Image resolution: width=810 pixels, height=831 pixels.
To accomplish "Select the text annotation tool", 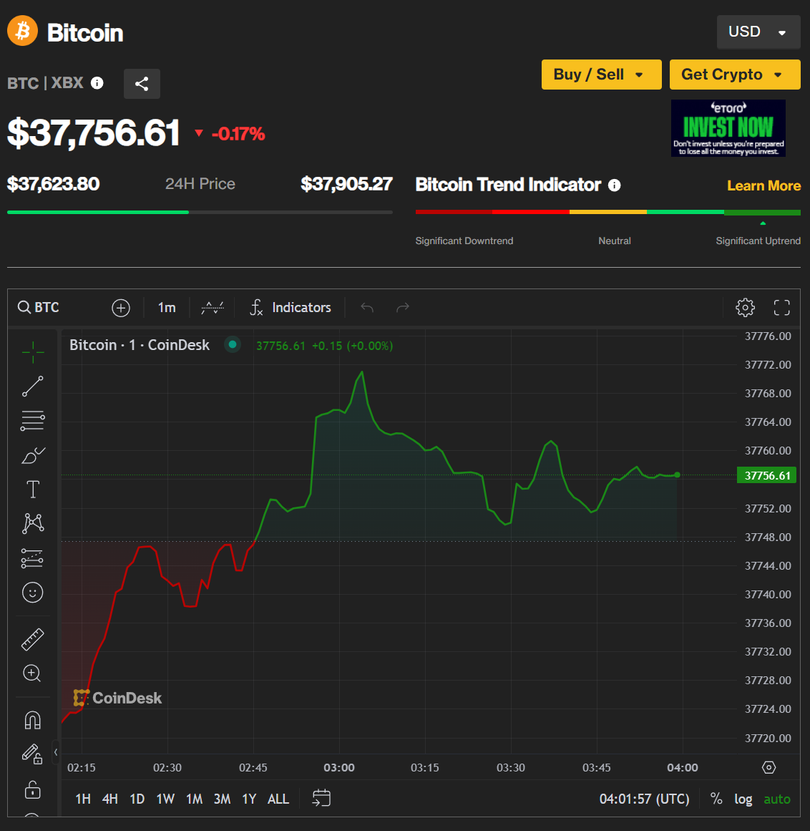I will pos(32,489).
